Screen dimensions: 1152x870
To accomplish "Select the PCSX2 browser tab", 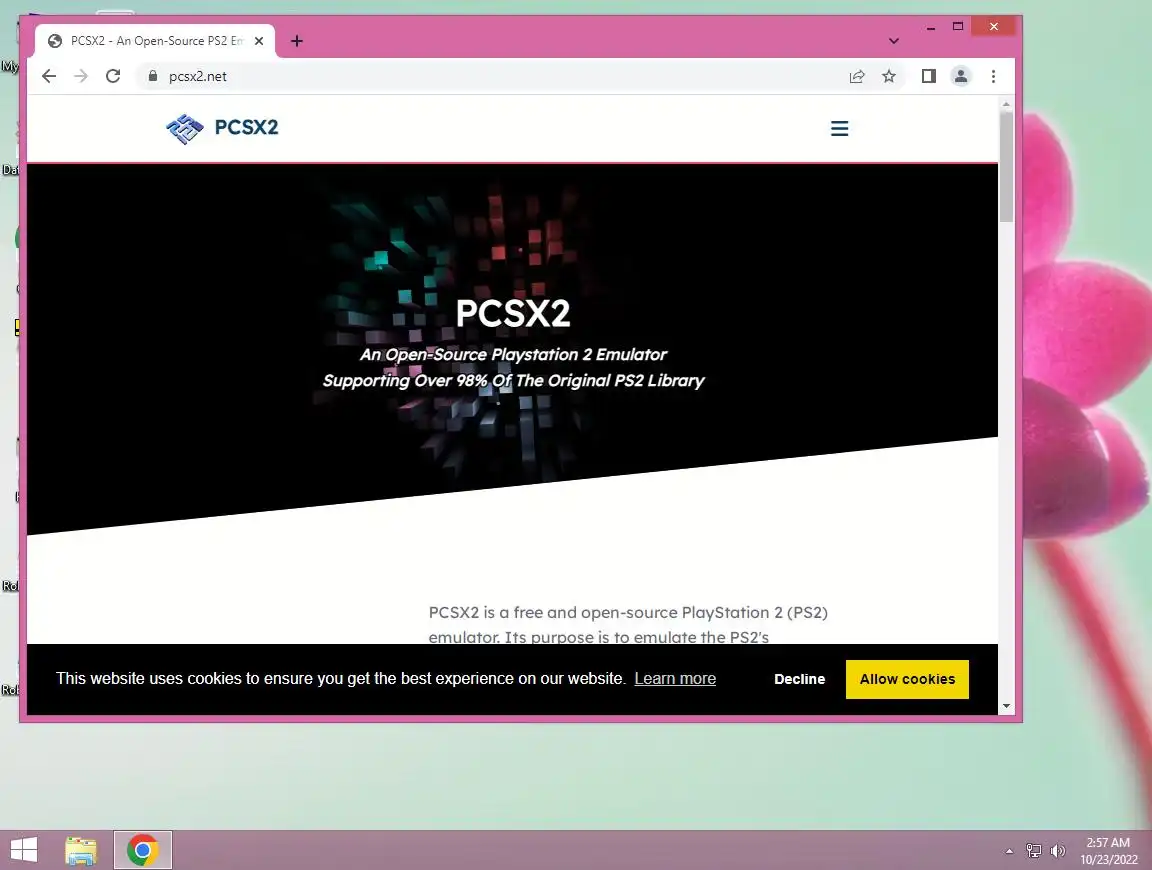I will click(155, 41).
